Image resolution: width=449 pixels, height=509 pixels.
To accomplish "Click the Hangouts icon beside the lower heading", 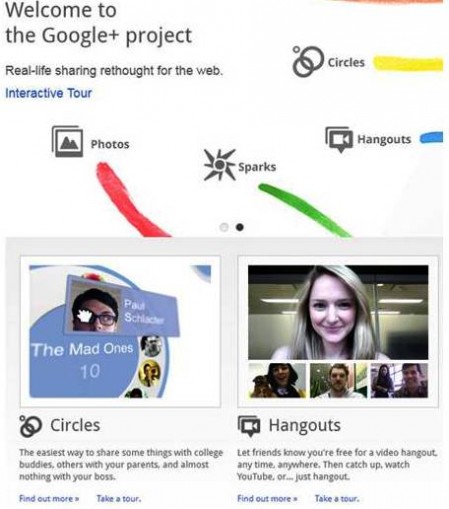I will pyautogui.click(x=249, y=426).
